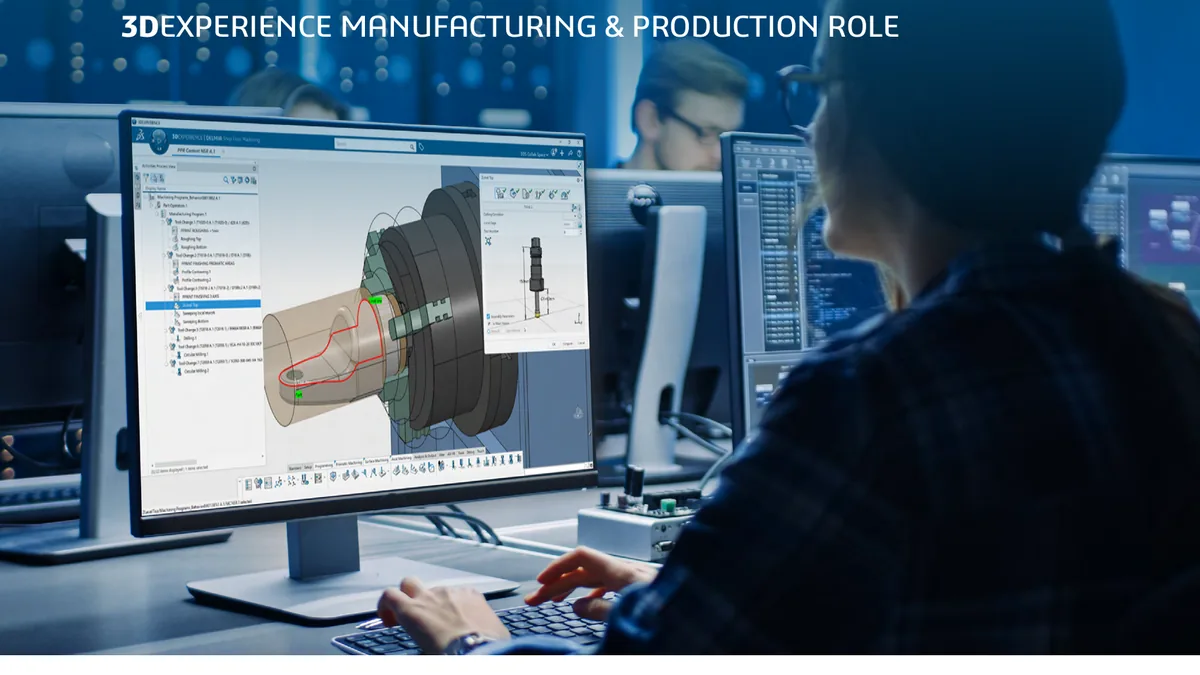
Task: Select Circular Milling.2 in the tree
Action: [196, 371]
